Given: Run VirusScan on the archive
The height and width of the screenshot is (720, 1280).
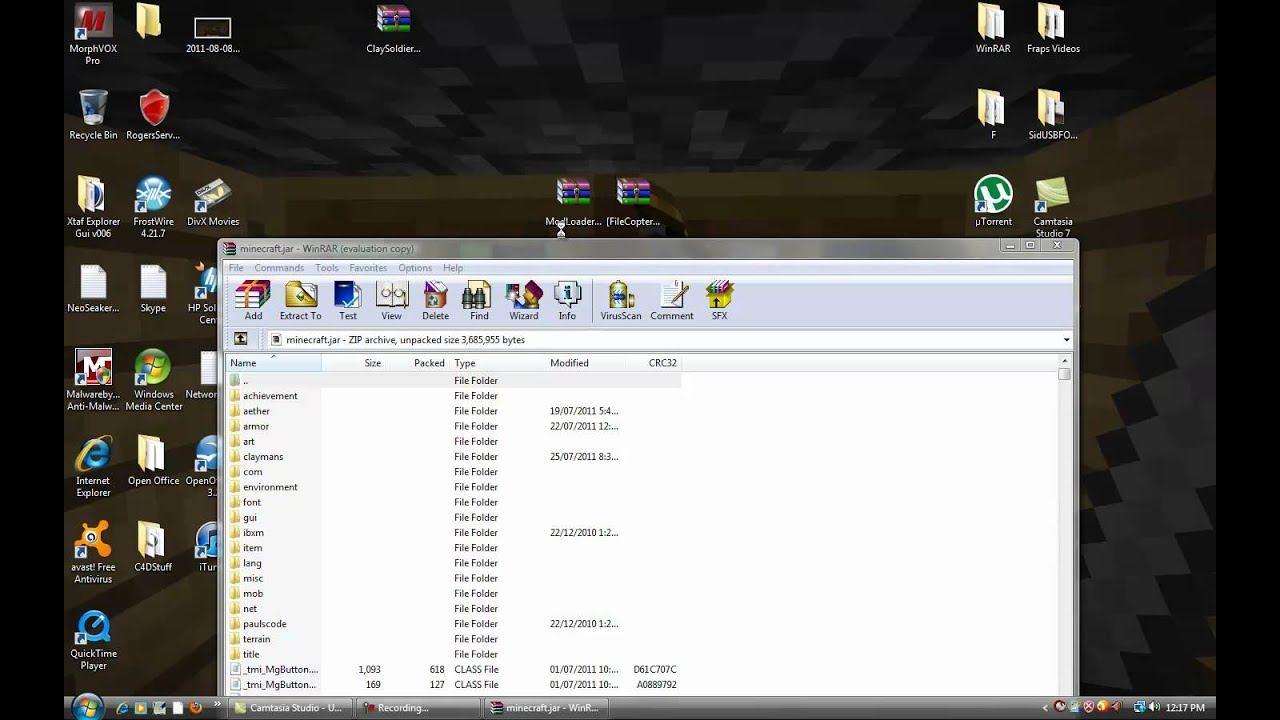Looking at the screenshot, I should point(620,300).
